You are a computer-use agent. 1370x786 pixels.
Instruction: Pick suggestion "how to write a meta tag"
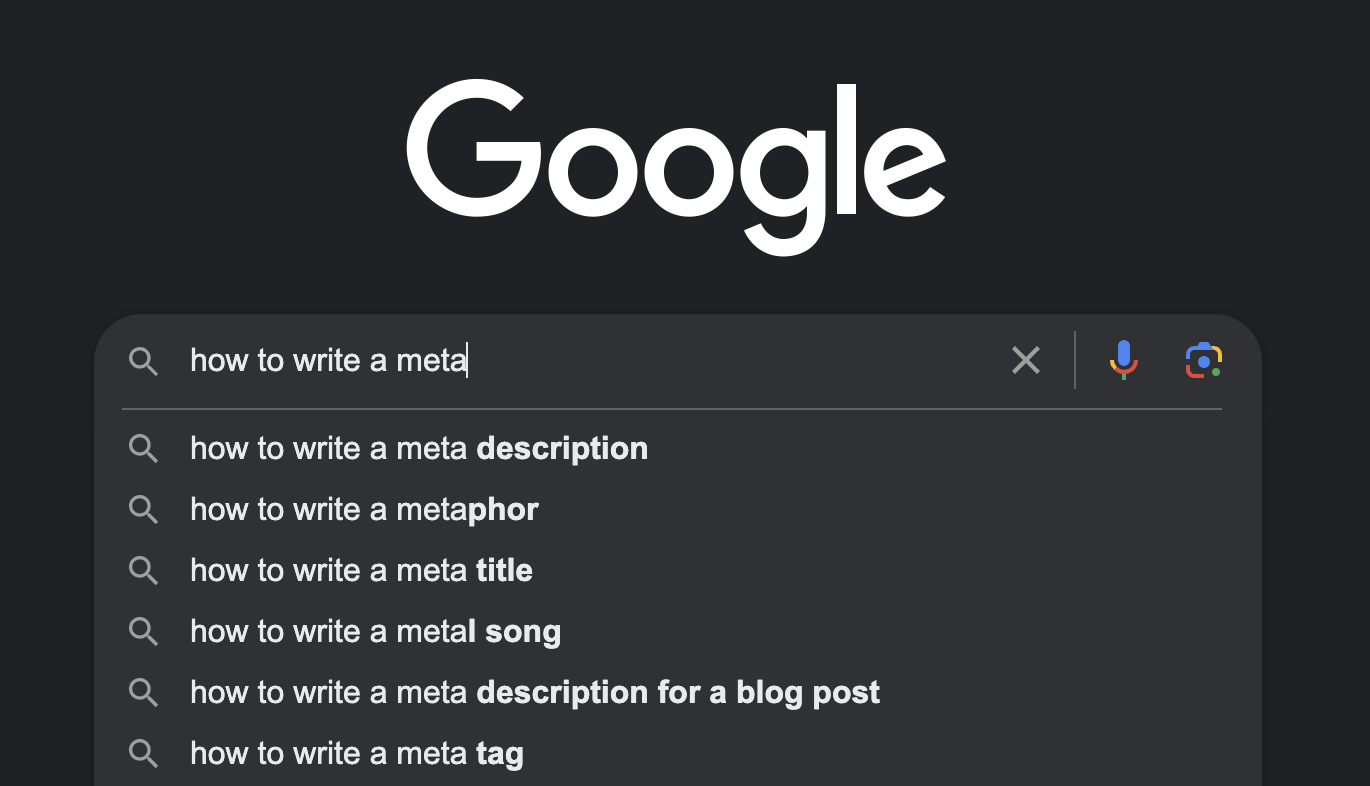coord(678,754)
